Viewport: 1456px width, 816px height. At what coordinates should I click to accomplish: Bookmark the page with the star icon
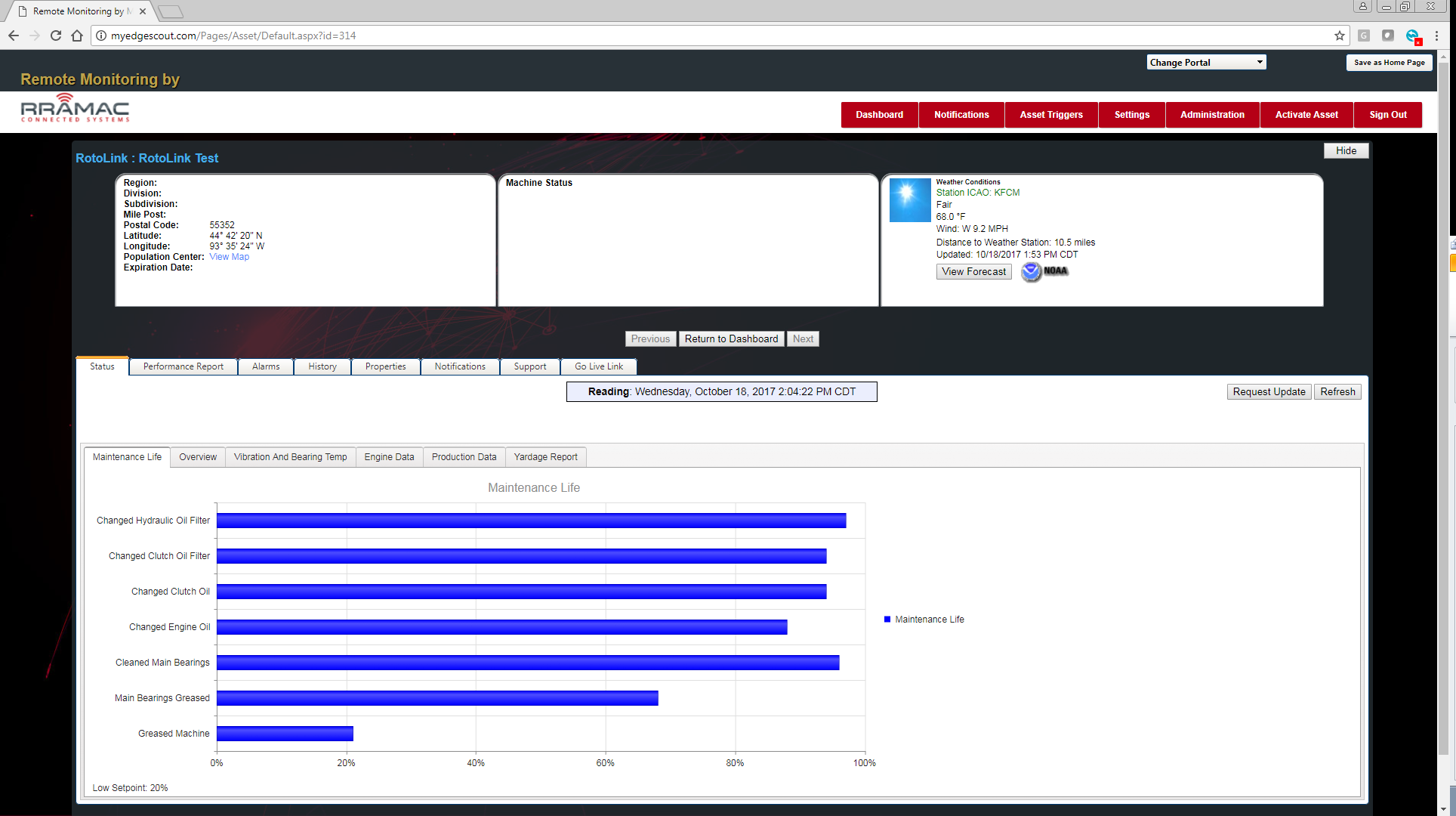tap(1339, 36)
